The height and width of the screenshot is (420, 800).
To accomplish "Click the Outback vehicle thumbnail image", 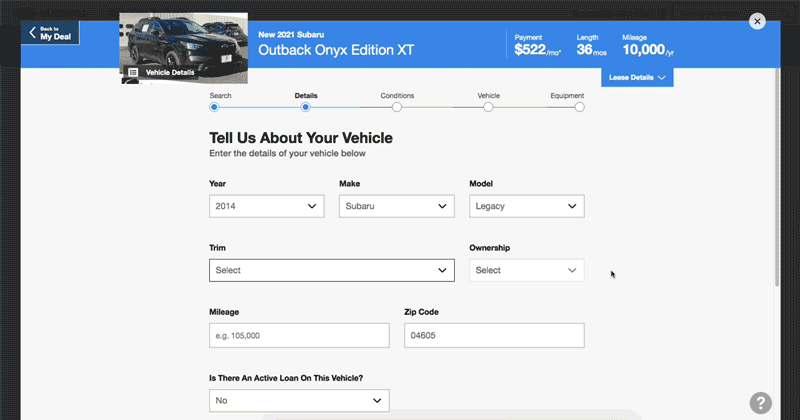I will [184, 48].
